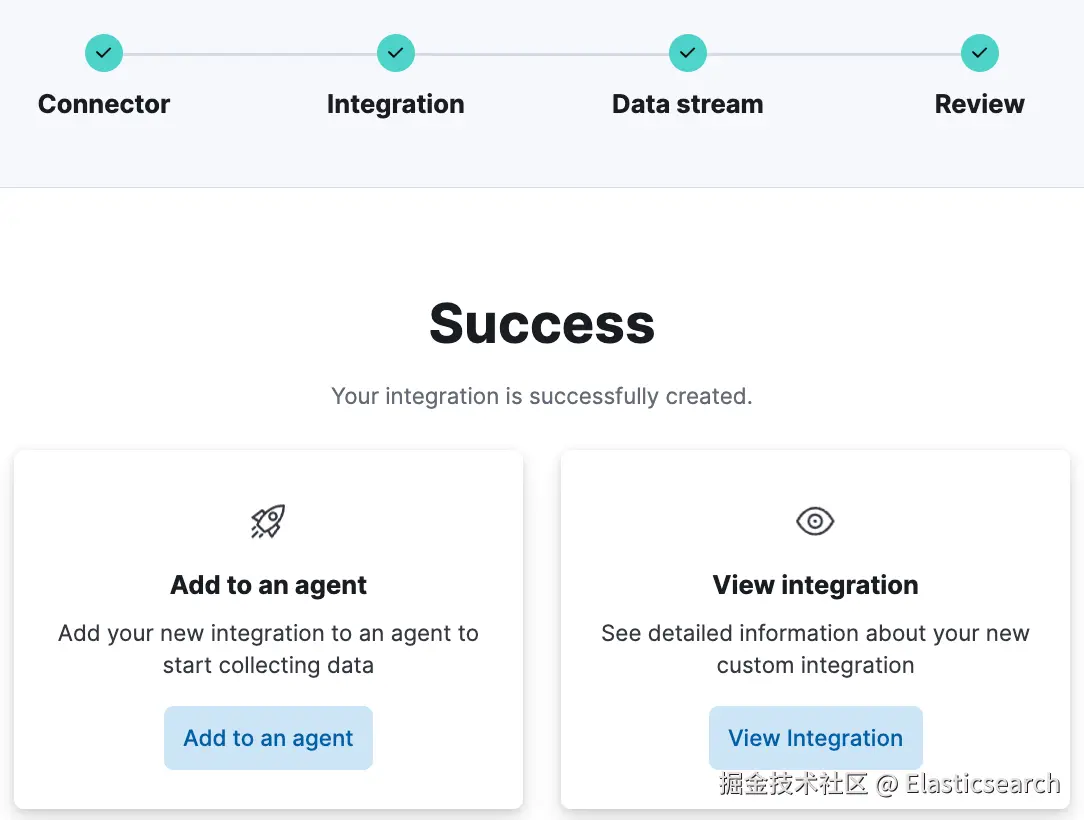This screenshot has height=820, width=1084.
Task: Click the Integration step checkmark circle
Action: [395, 53]
